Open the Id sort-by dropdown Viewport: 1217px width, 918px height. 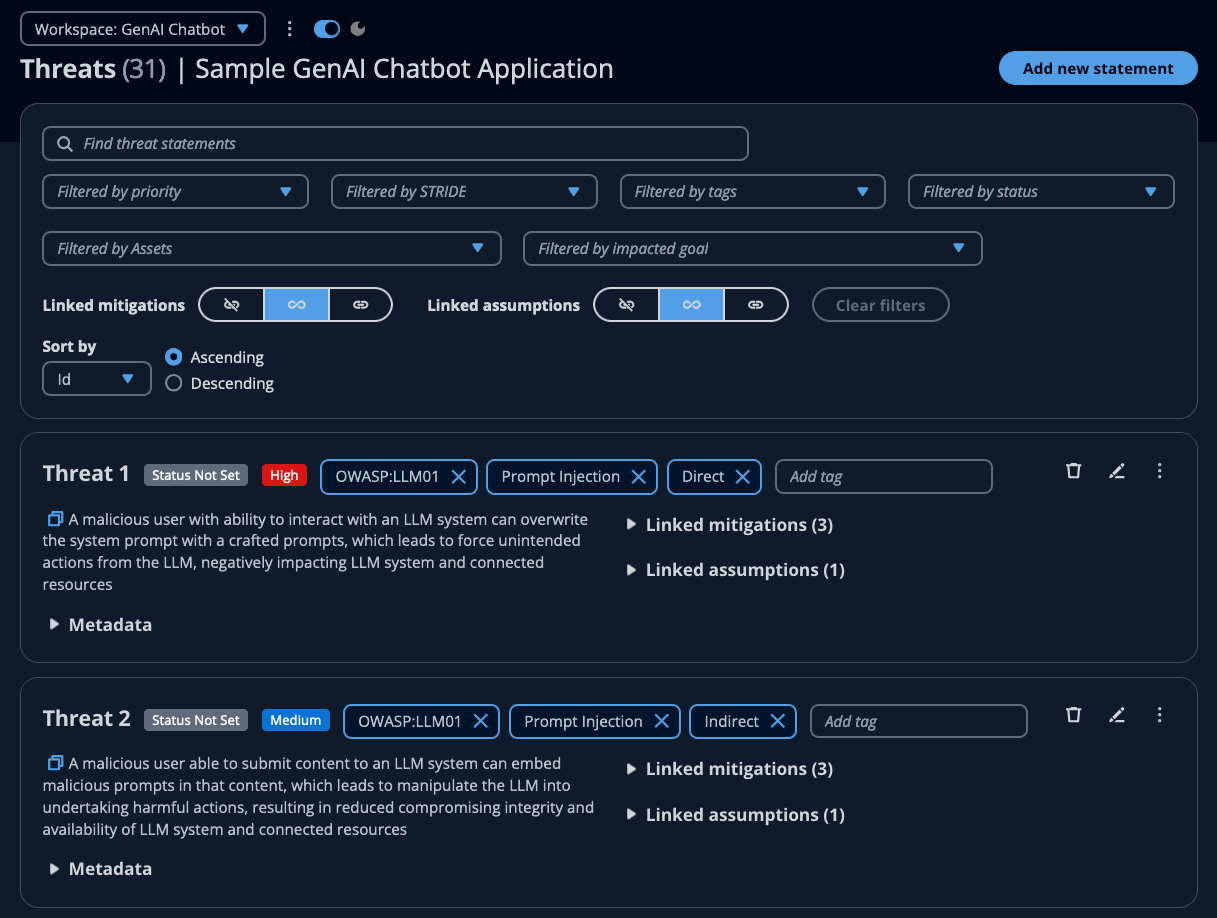[96, 378]
